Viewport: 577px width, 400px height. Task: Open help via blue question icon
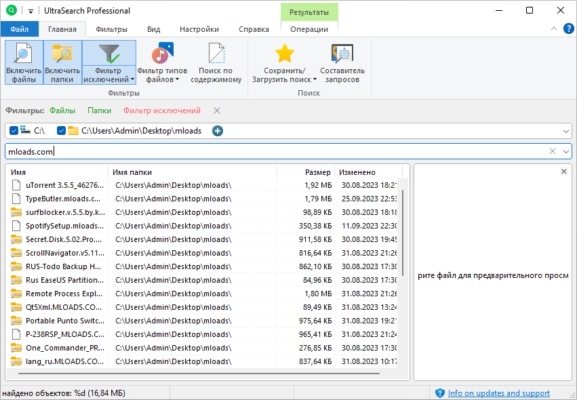(x=568, y=29)
